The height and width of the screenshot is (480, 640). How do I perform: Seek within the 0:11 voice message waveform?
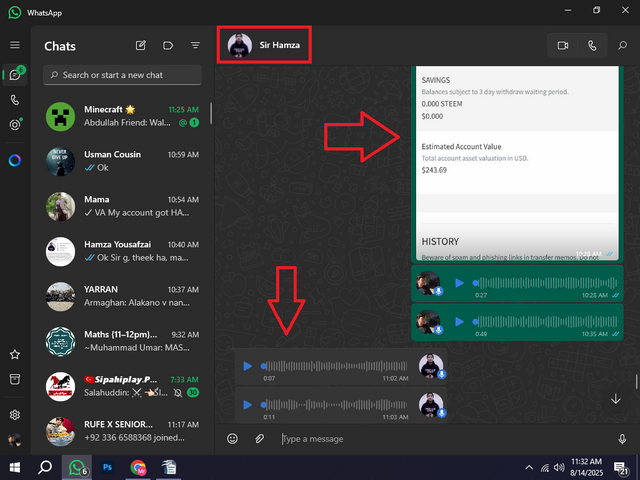point(334,404)
